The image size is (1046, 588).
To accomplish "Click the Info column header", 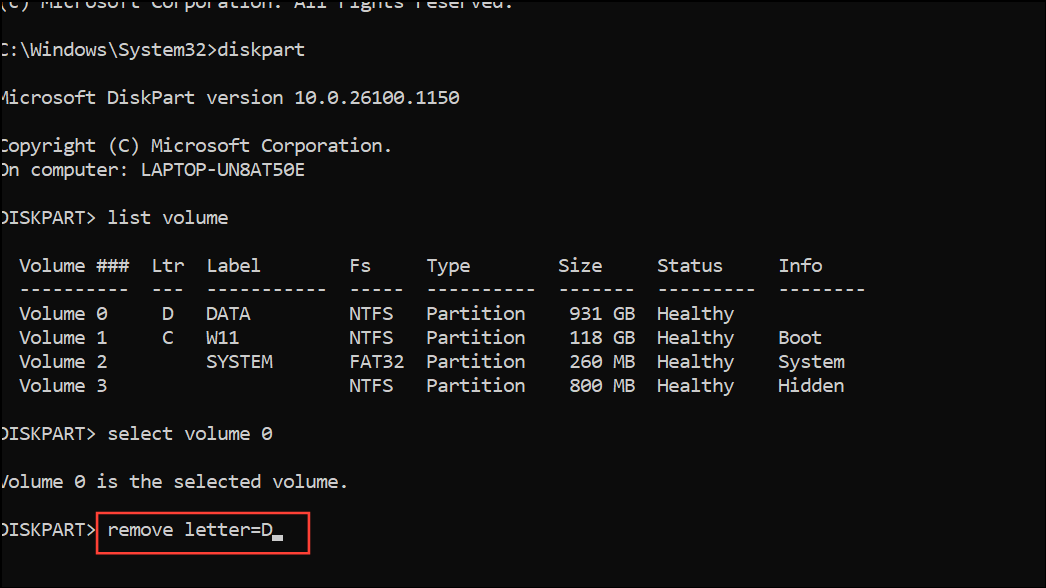I will pyautogui.click(x=800, y=266).
